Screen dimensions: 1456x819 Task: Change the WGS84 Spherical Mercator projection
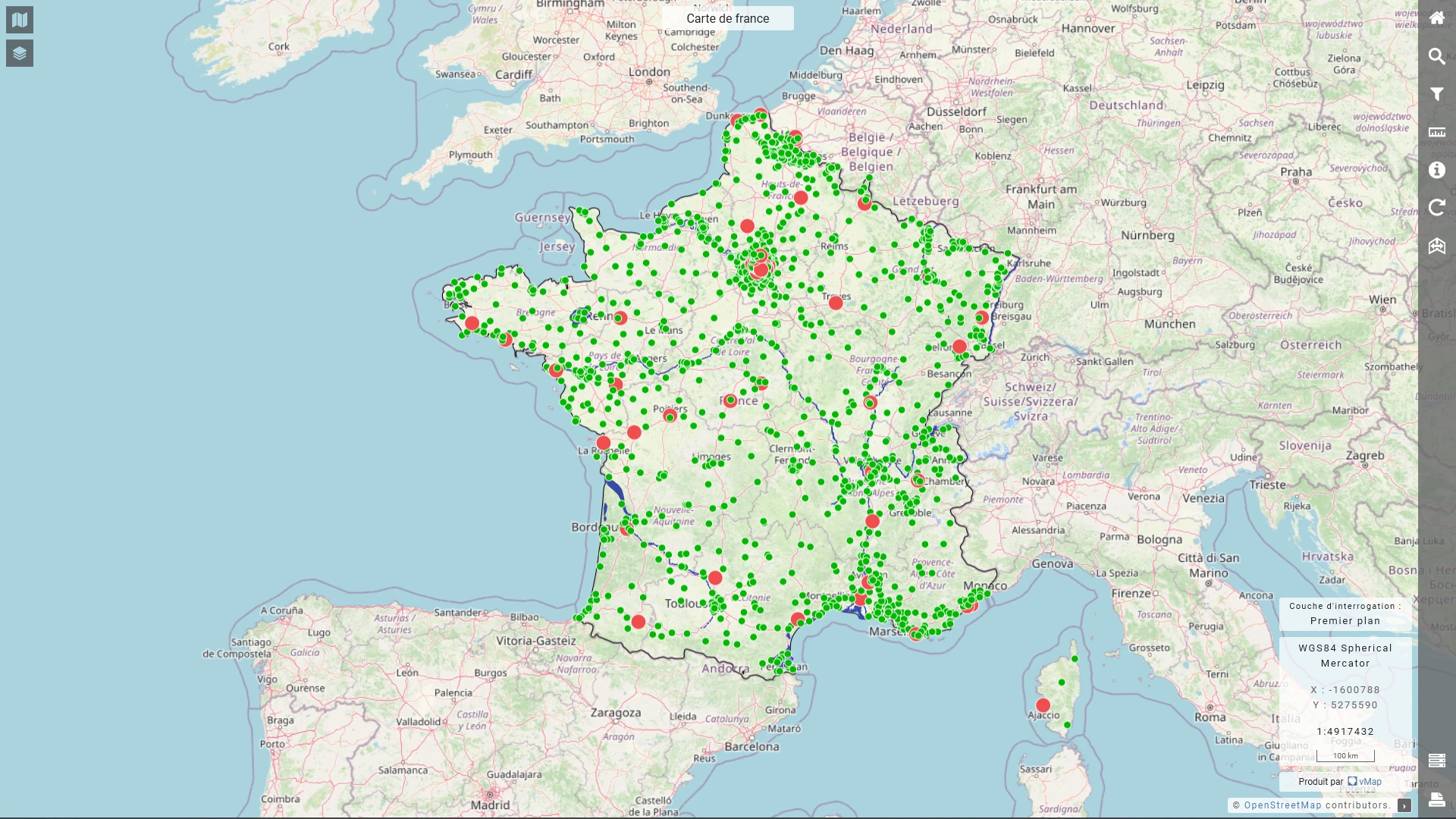tap(1345, 655)
